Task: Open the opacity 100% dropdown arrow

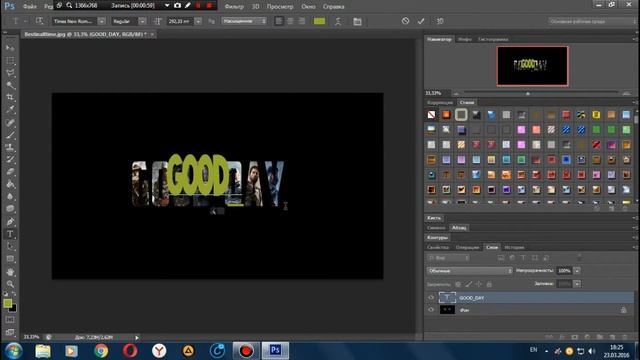Action: 577,271
